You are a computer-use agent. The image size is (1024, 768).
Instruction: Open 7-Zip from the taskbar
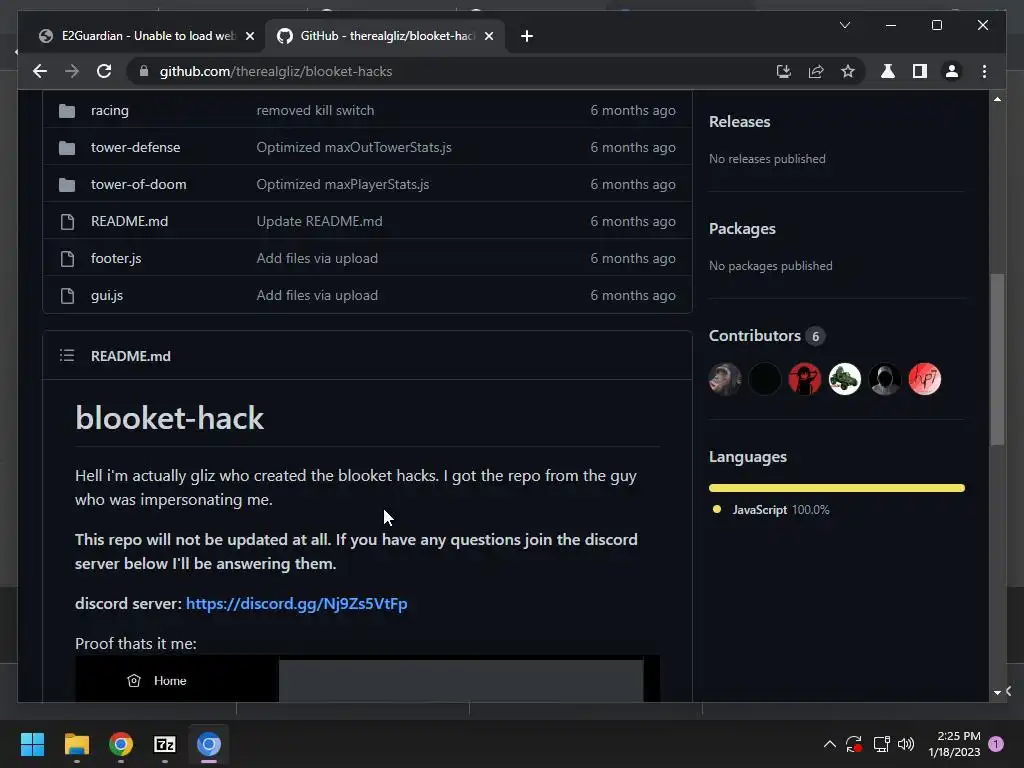pyautogui.click(x=165, y=744)
